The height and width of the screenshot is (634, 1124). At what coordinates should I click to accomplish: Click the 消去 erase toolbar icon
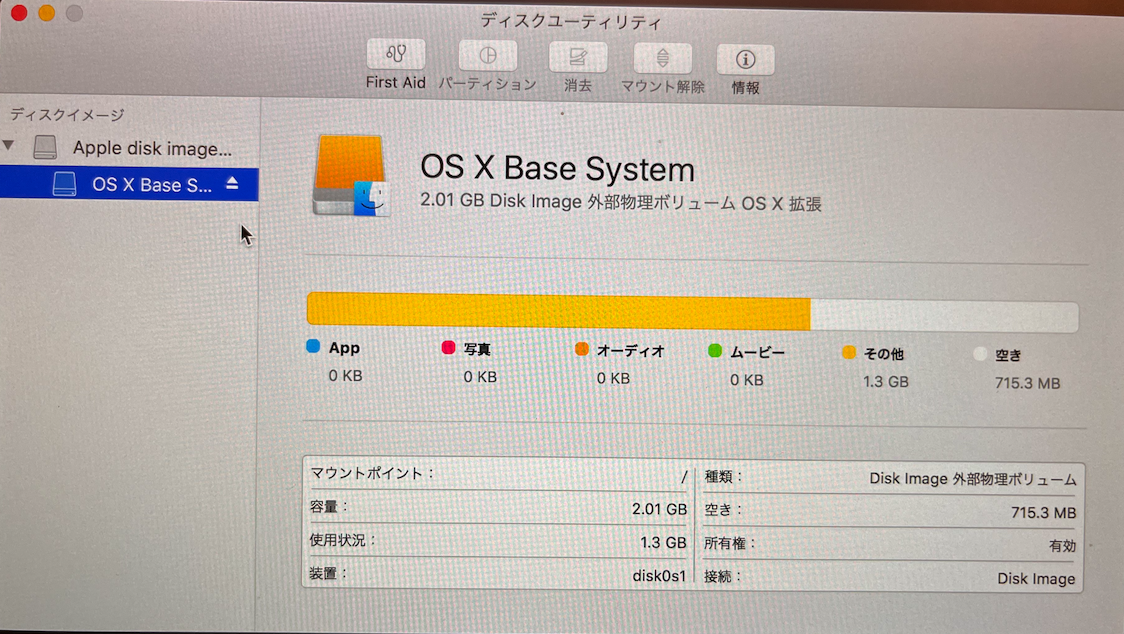tap(578, 57)
